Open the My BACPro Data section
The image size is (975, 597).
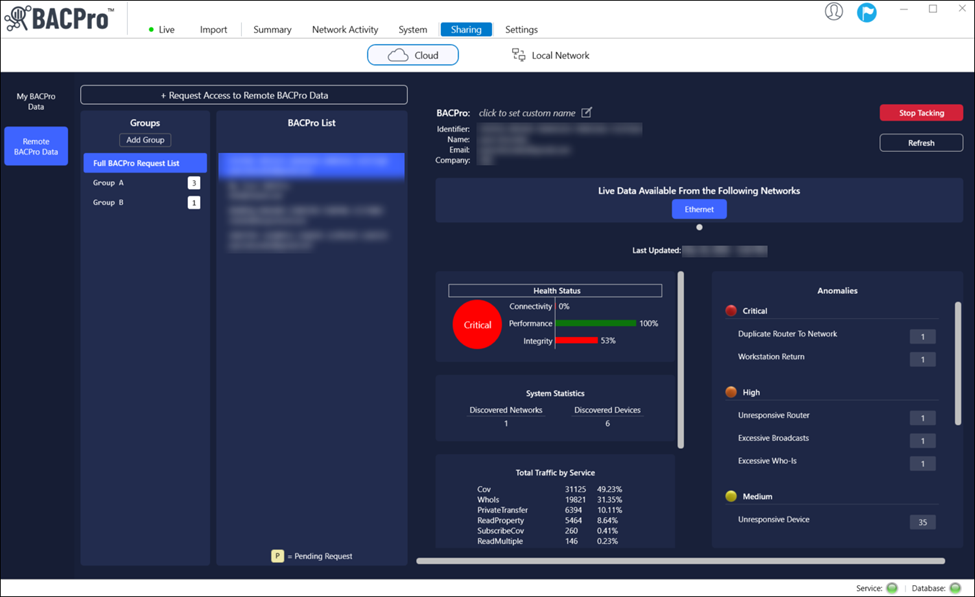click(x=36, y=101)
